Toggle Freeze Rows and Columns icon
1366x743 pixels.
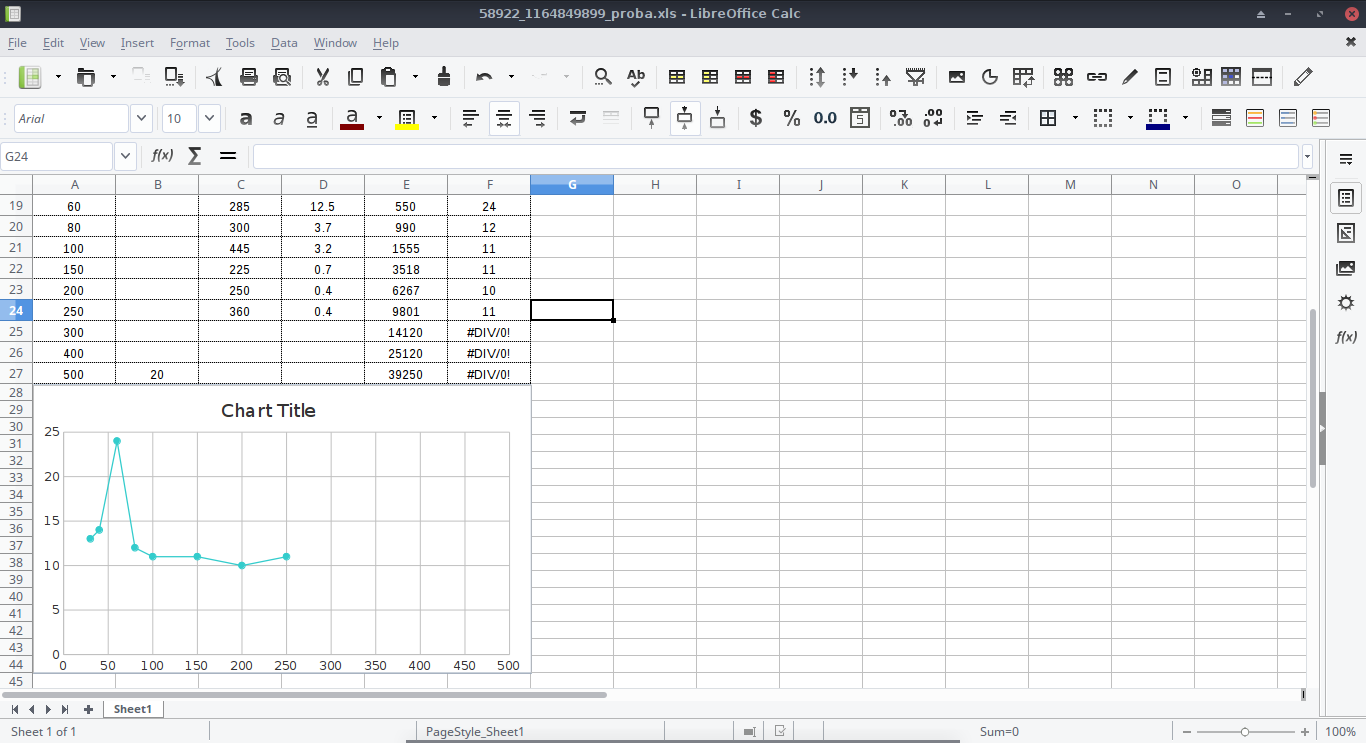point(1231,77)
